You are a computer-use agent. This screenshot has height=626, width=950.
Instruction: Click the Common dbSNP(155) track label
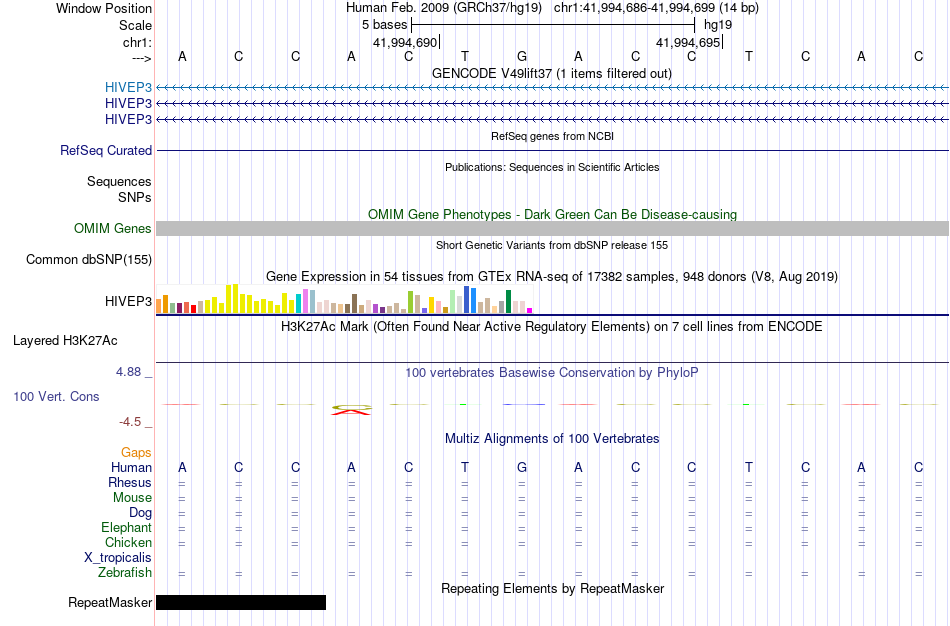tap(89, 259)
